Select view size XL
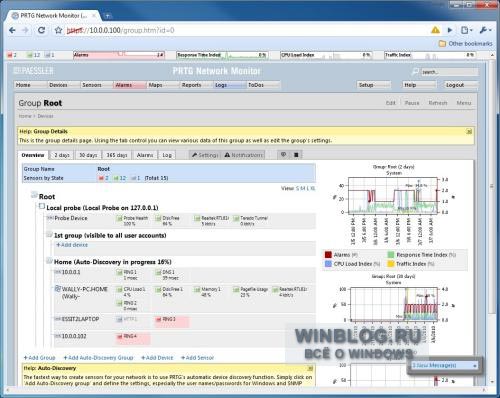The image size is (500, 398). click(313, 189)
